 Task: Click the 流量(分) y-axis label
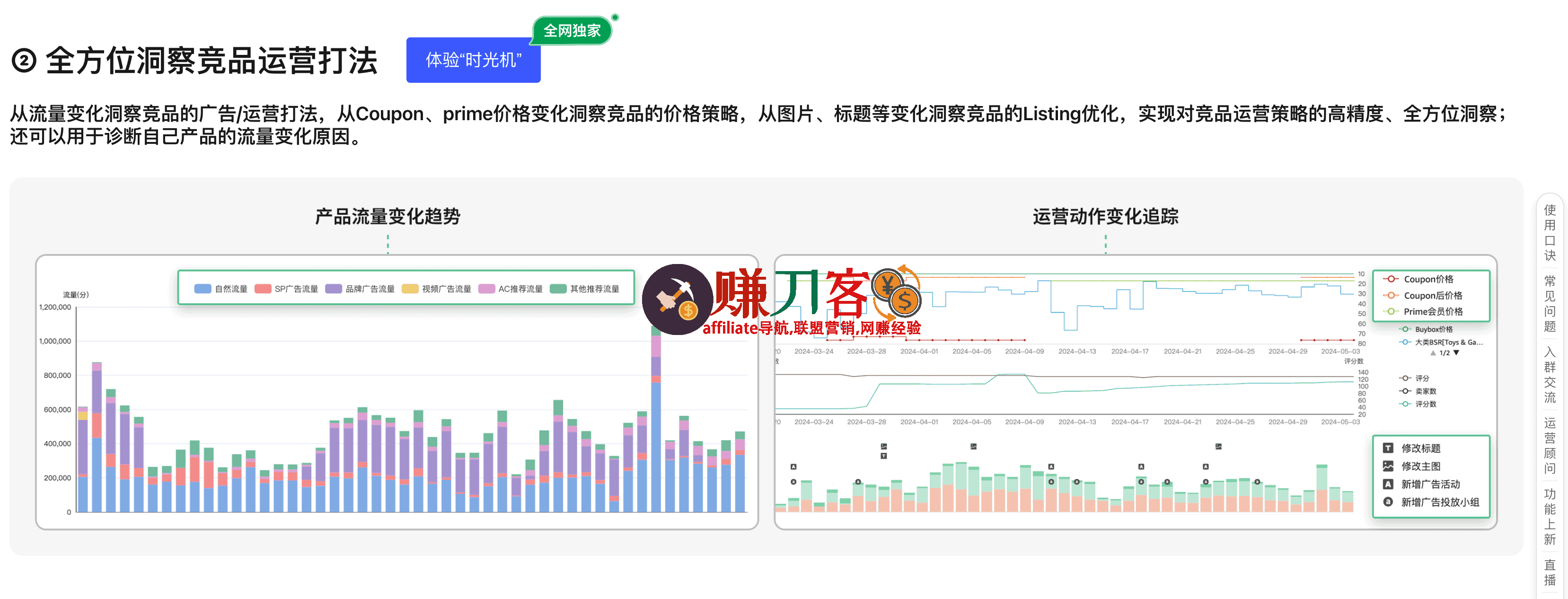pos(76,295)
